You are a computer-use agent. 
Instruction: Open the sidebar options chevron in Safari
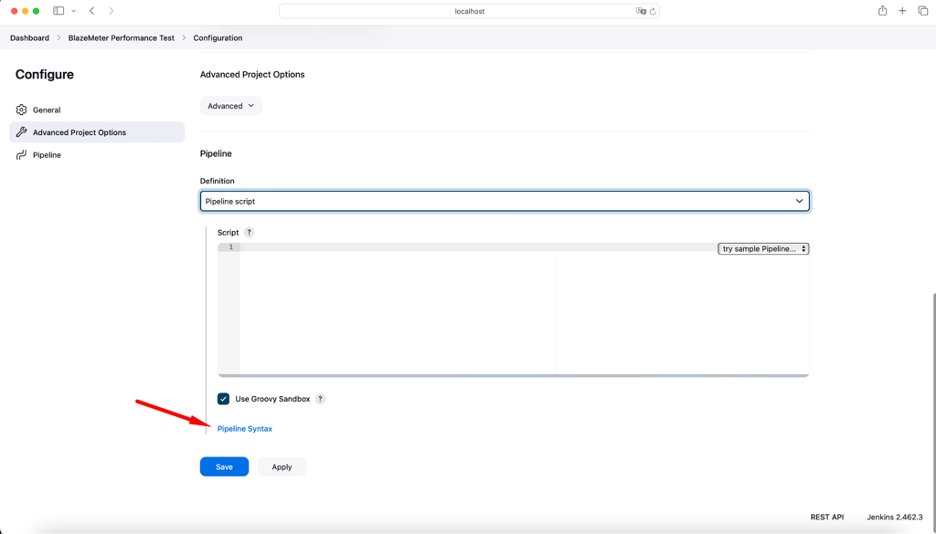click(73, 11)
